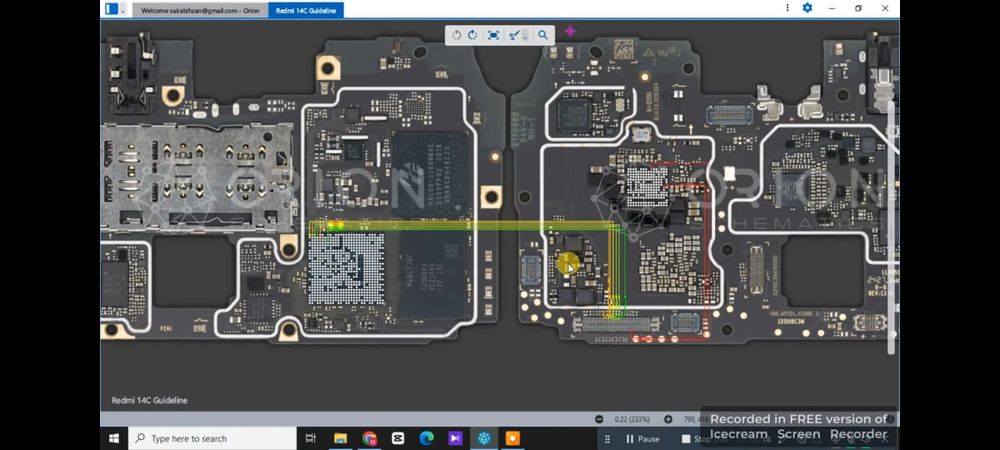This screenshot has height=450, width=1000.
Task: Grab the recorder toolbar drag handle
Action: [607, 439]
